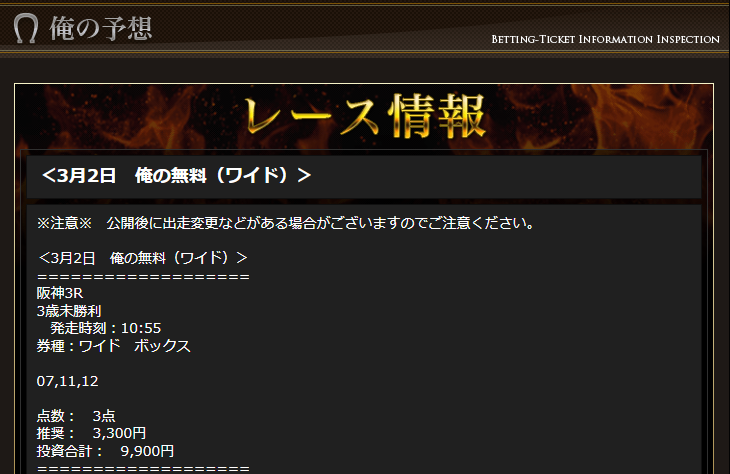Click the gold stripe under the header

click(365, 54)
